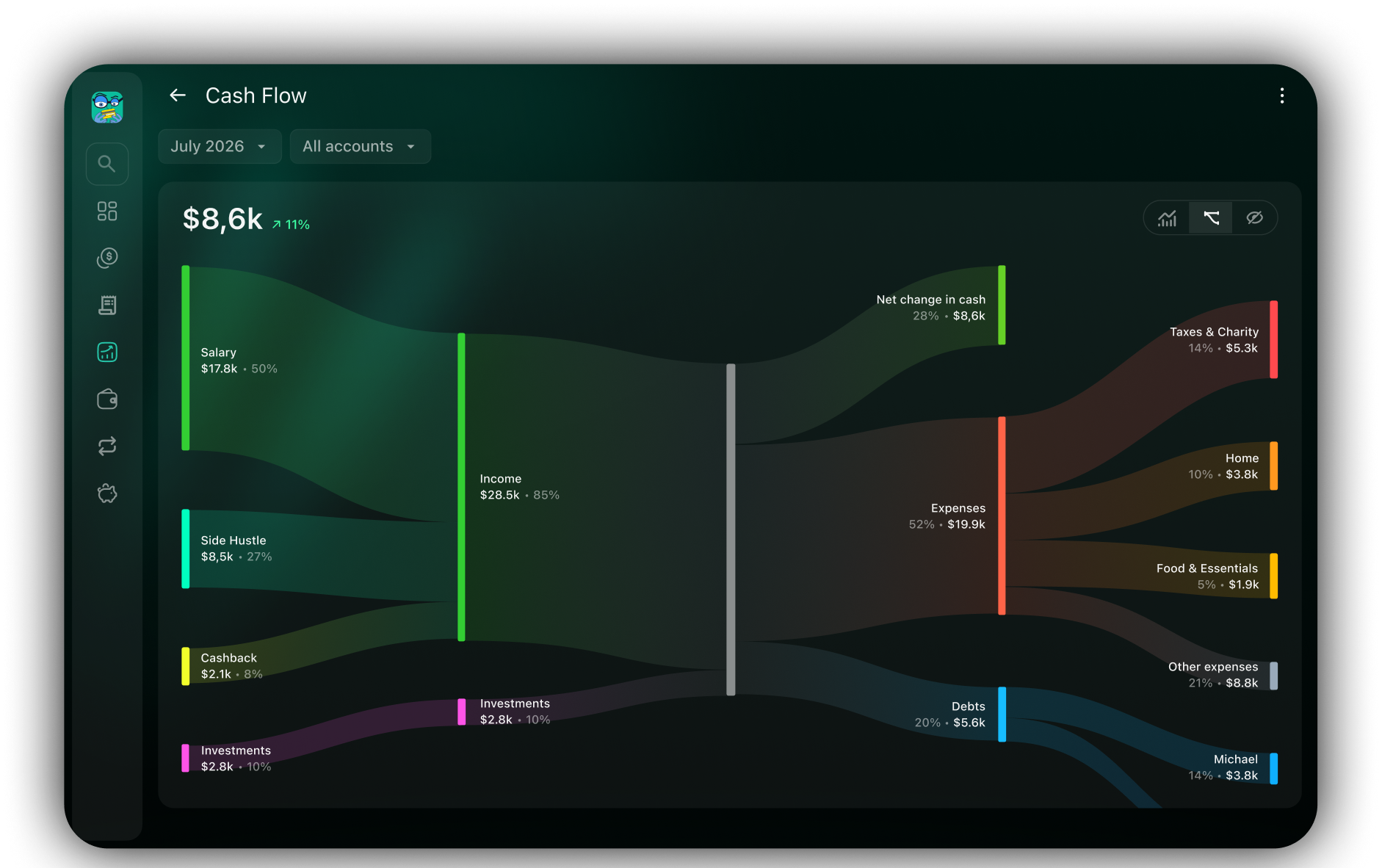Click the central gray total node bar
This screenshot has height=868, width=1382.
[731, 529]
